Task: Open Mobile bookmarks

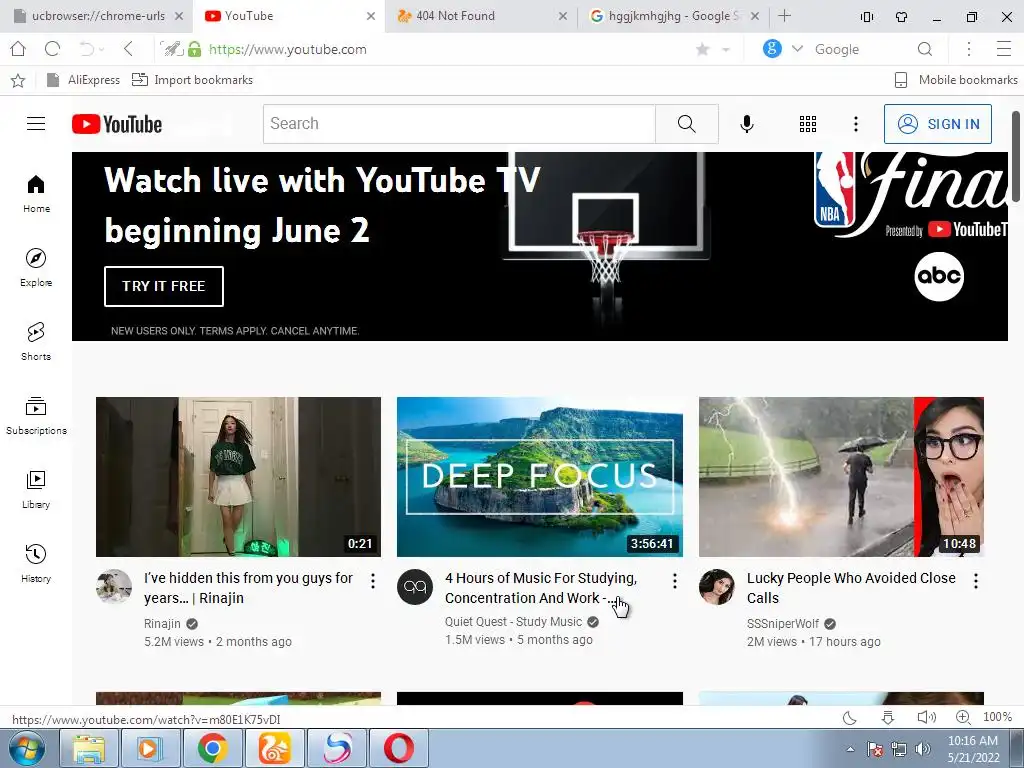Action: [955, 80]
